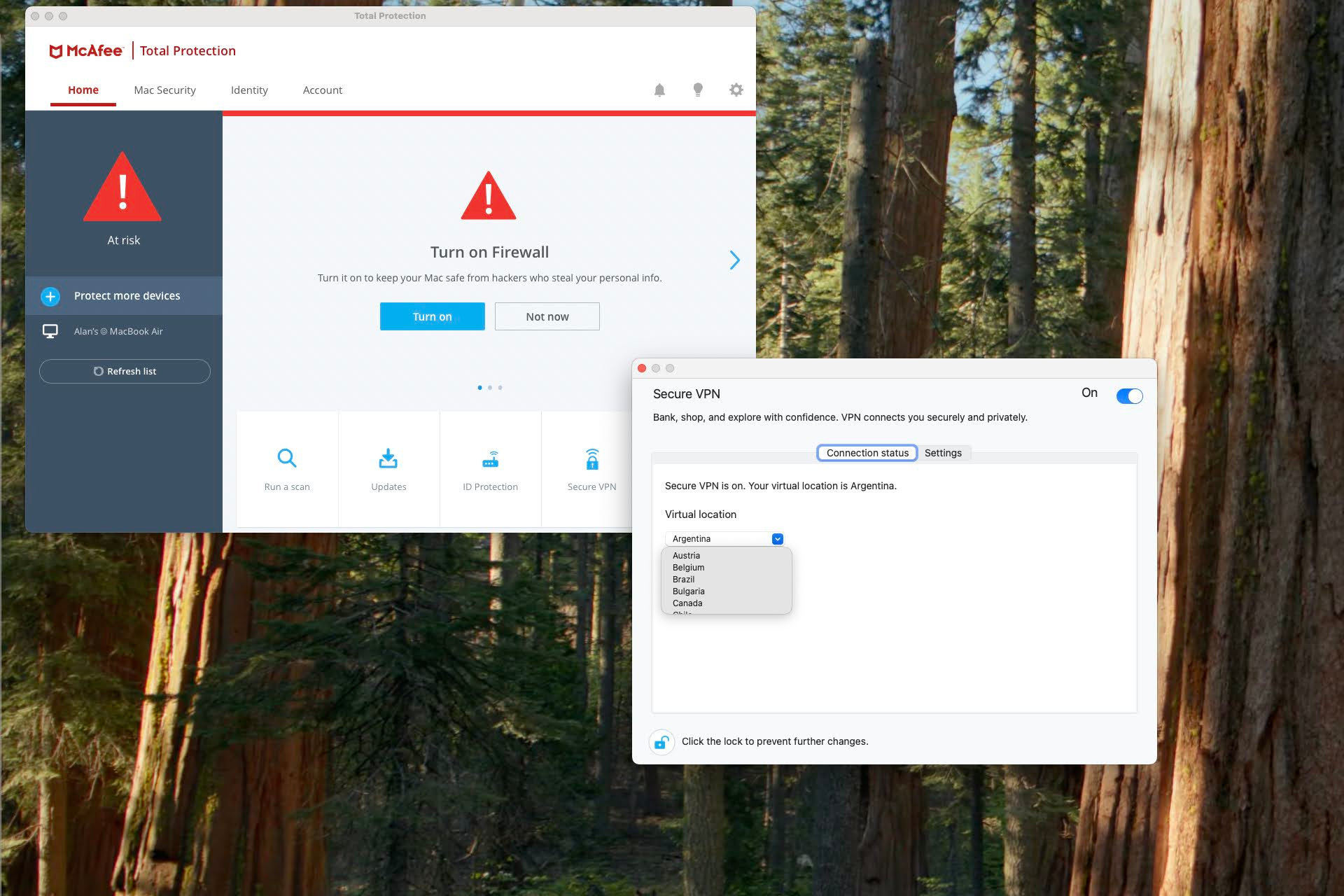The width and height of the screenshot is (1344, 896).
Task: Click the Protect more devices icon
Action: coord(51,296)
